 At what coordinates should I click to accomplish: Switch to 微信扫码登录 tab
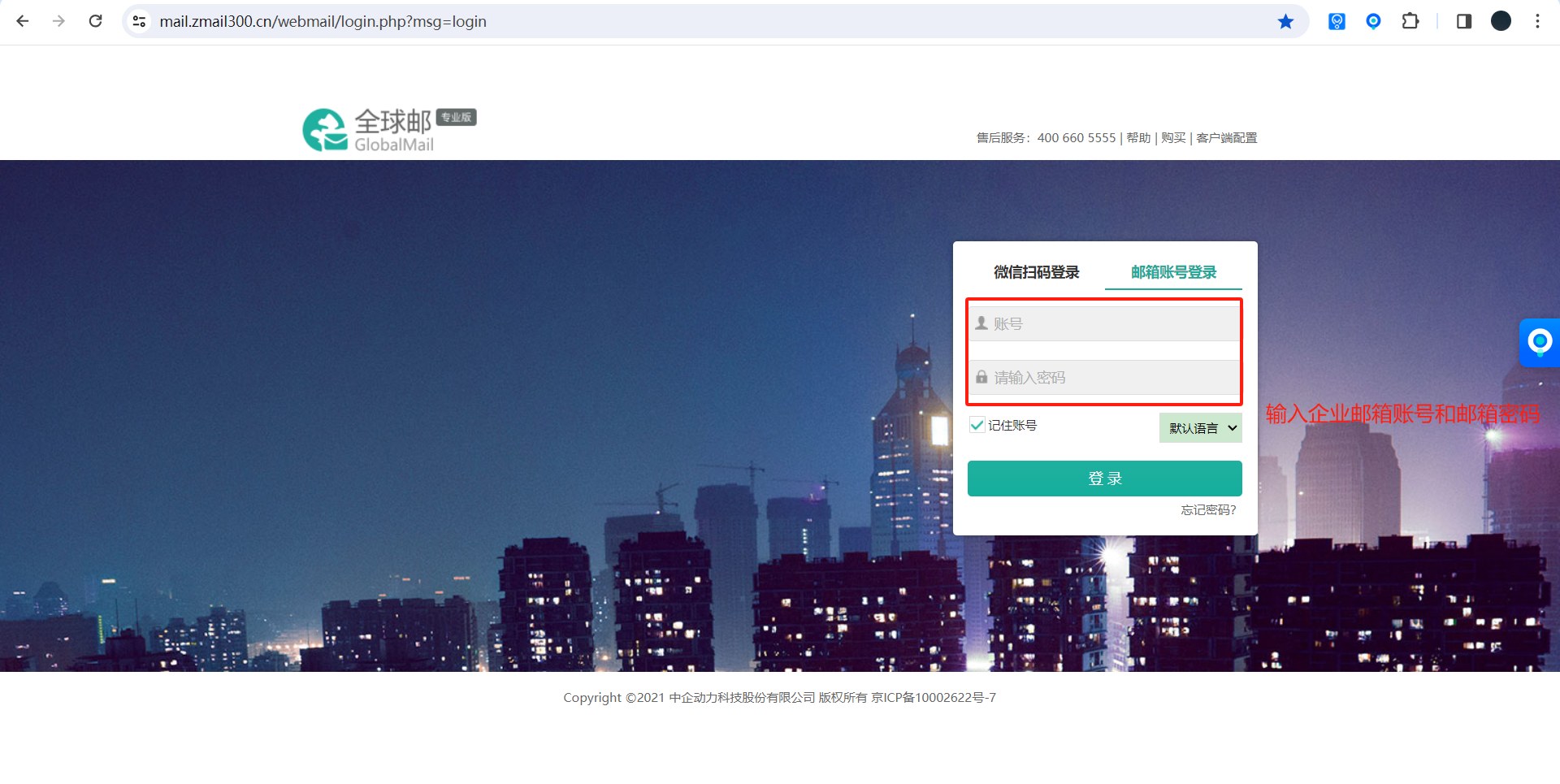(x=1036, y=272)
